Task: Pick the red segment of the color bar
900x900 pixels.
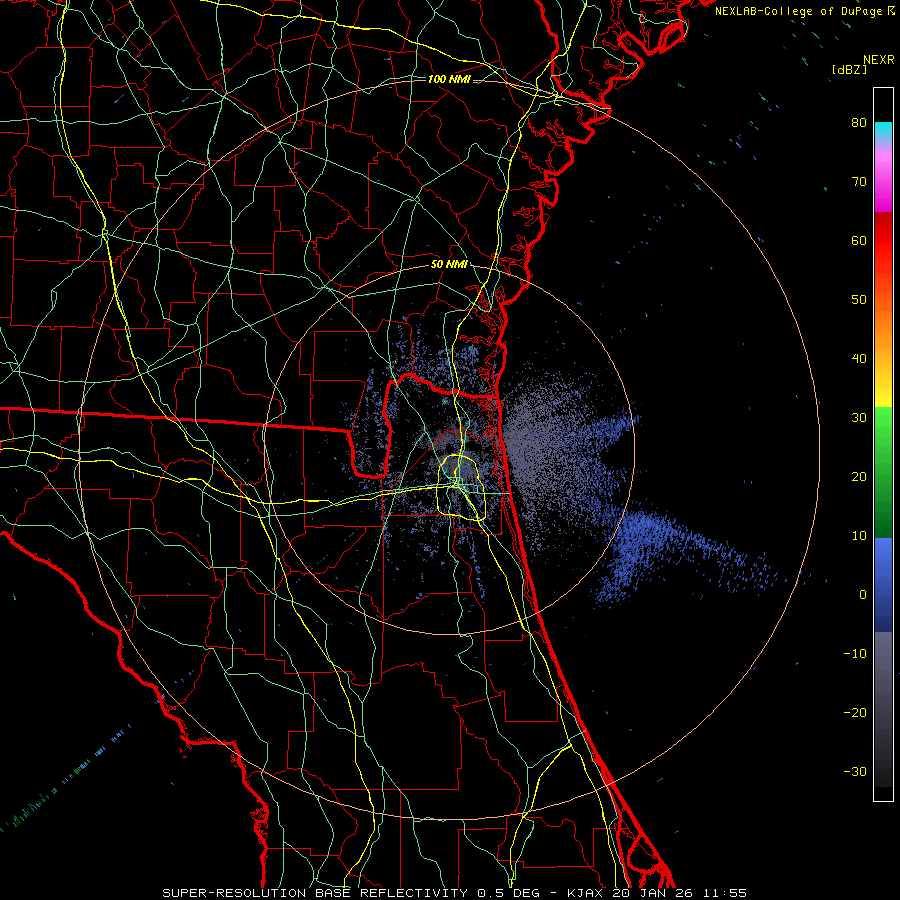Action: click(883, 241)
